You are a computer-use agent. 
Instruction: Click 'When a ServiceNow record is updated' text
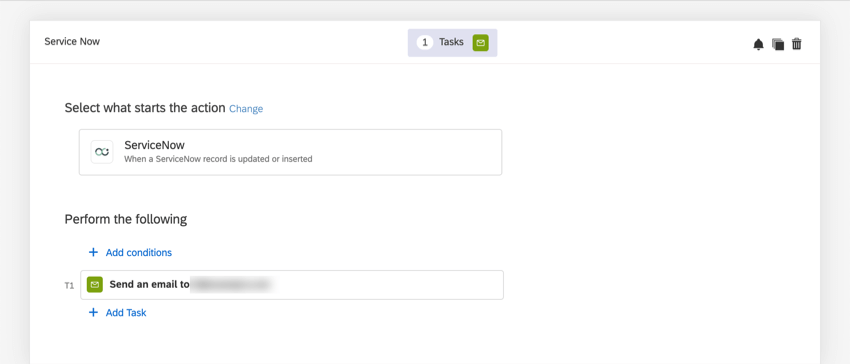tap(218, 159)
